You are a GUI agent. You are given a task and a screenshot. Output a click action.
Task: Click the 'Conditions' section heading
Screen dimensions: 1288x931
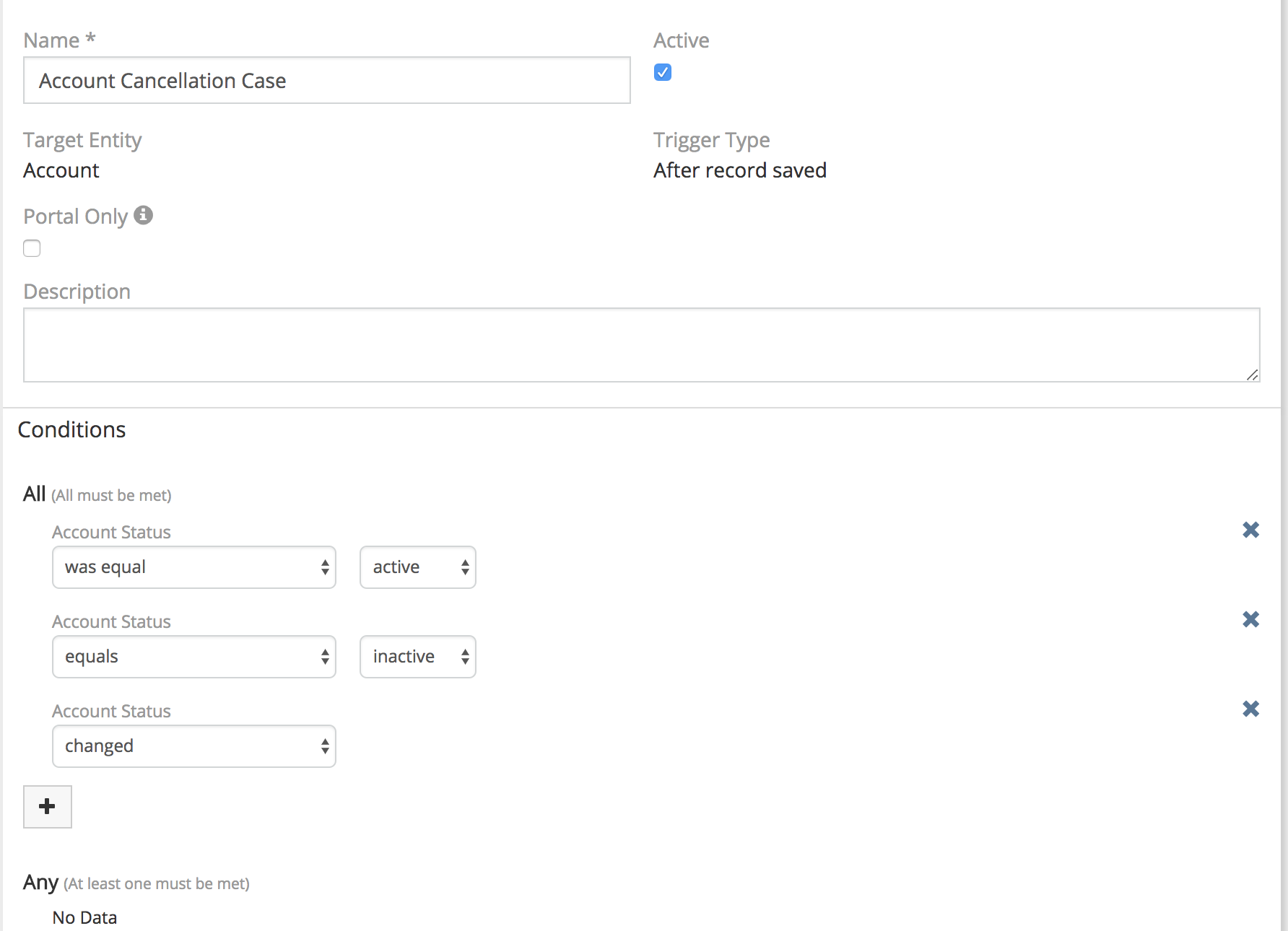point(71,429)
